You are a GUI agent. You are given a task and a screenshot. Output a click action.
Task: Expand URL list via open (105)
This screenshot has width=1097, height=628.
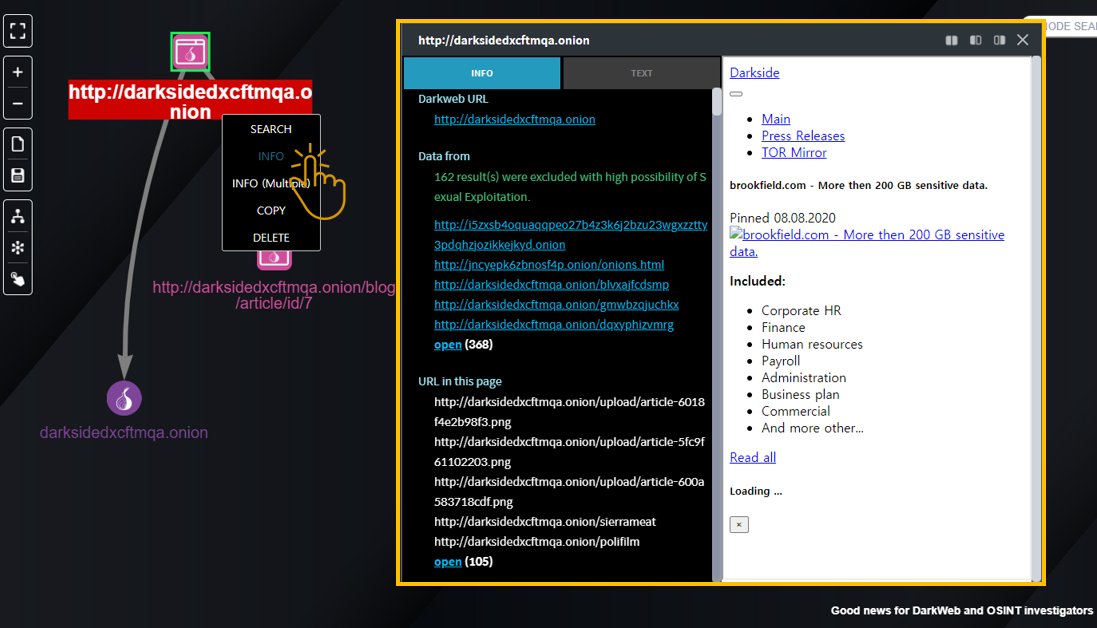[448, 562]
